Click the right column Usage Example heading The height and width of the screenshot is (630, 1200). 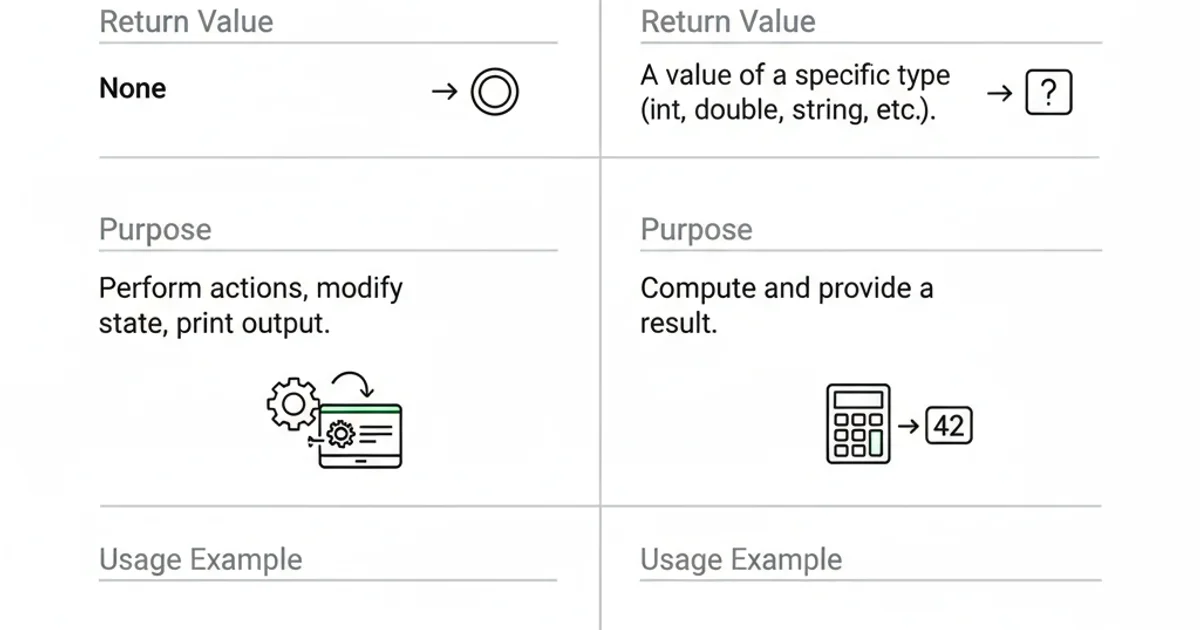[741, 560]
